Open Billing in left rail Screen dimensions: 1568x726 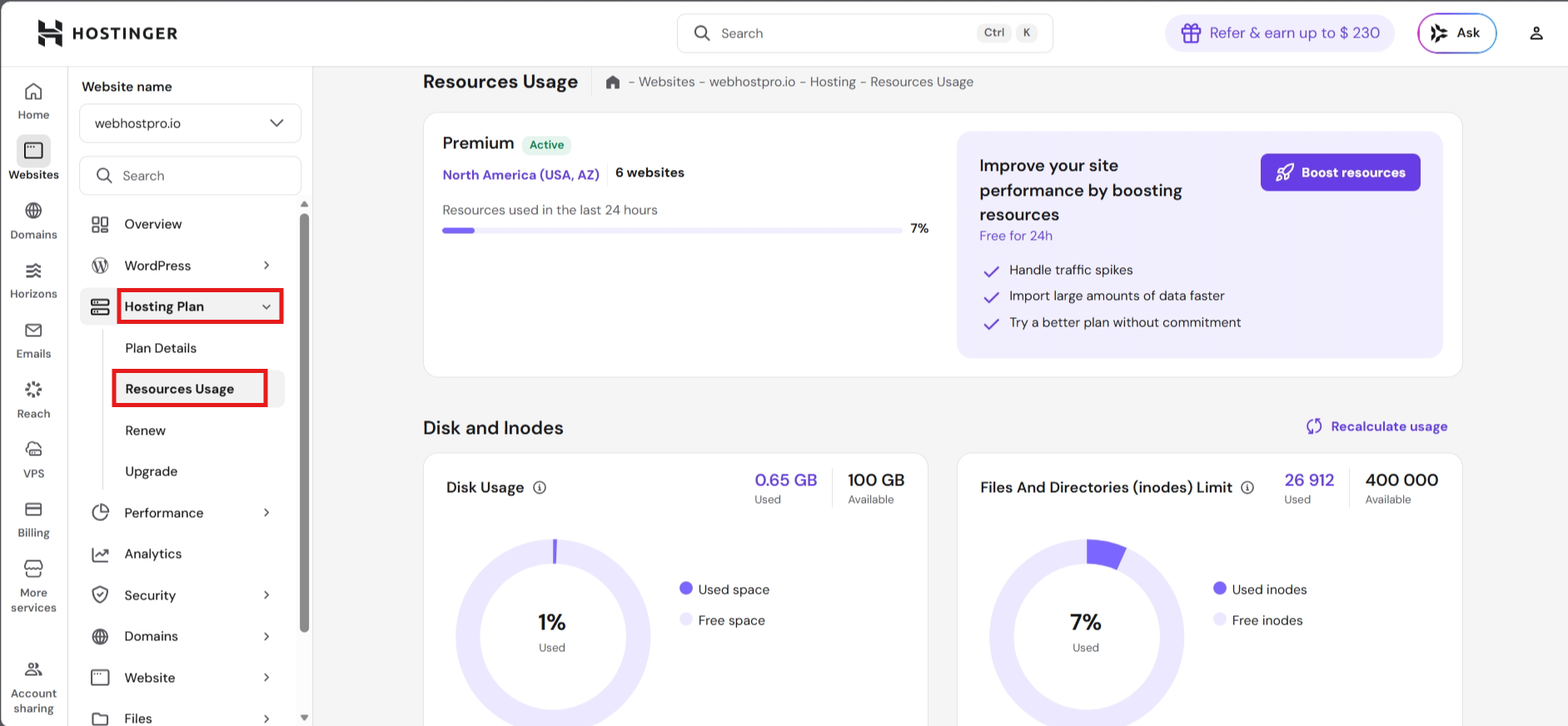point(33,520)
